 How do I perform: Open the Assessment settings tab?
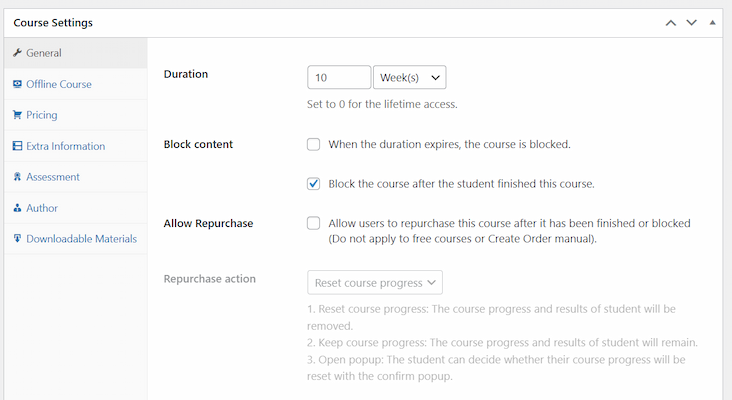pyautogui.click(x=53, y=177)
